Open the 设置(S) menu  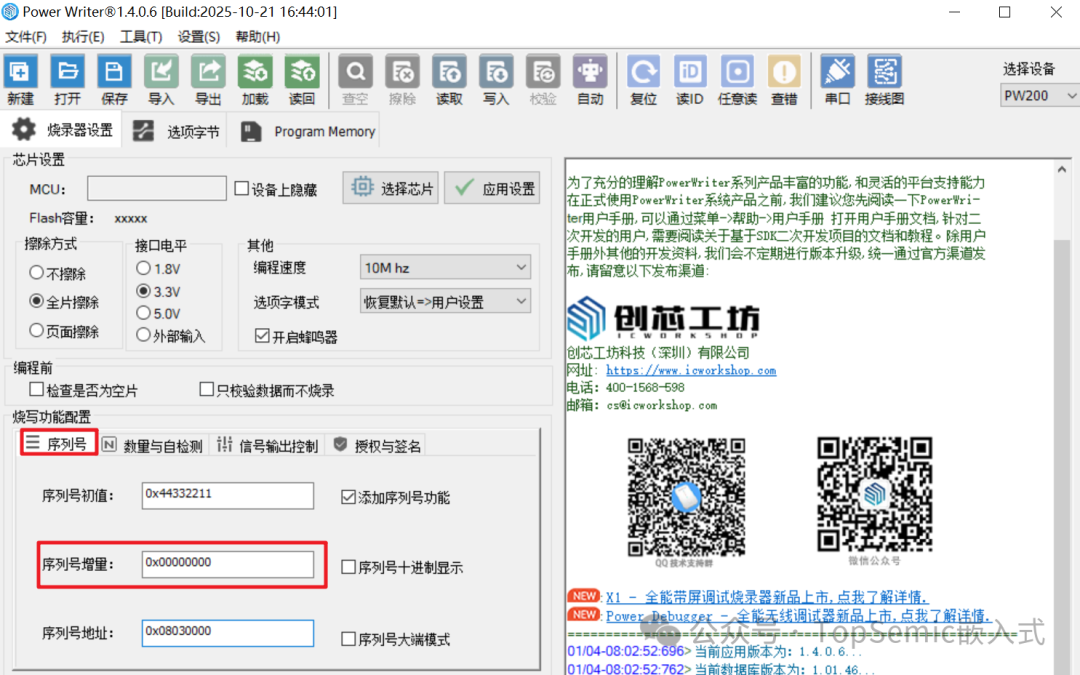pos(197,36)
